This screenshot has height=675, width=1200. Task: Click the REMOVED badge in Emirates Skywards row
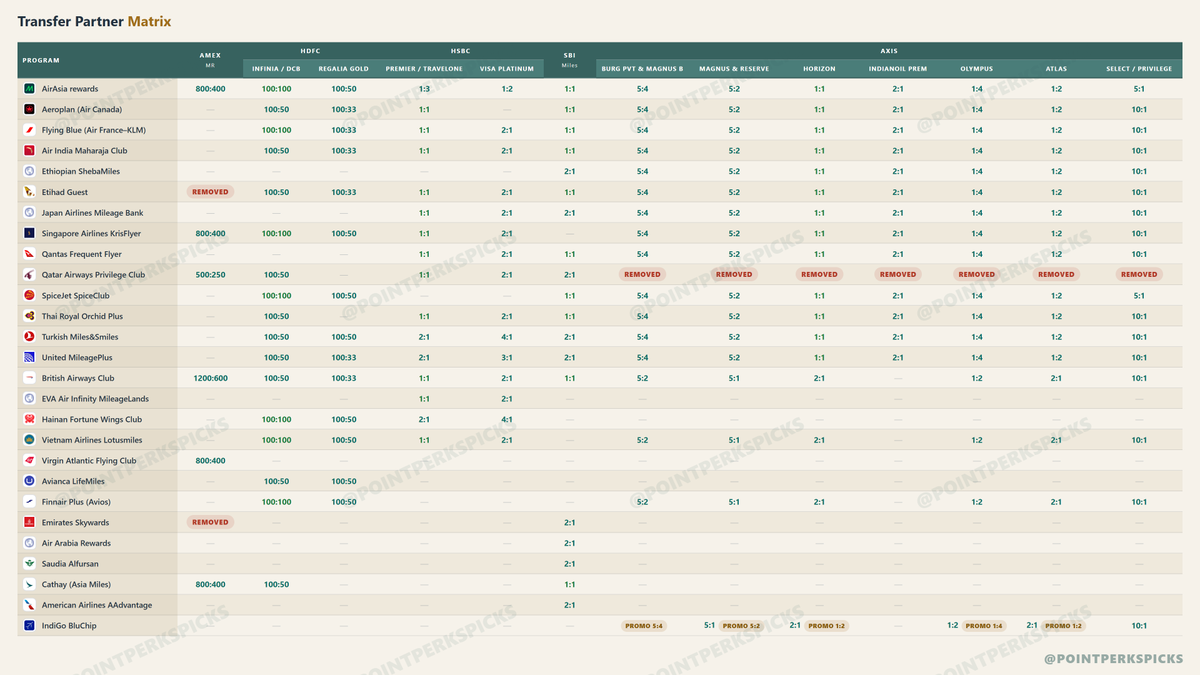(x=210, y=522)
